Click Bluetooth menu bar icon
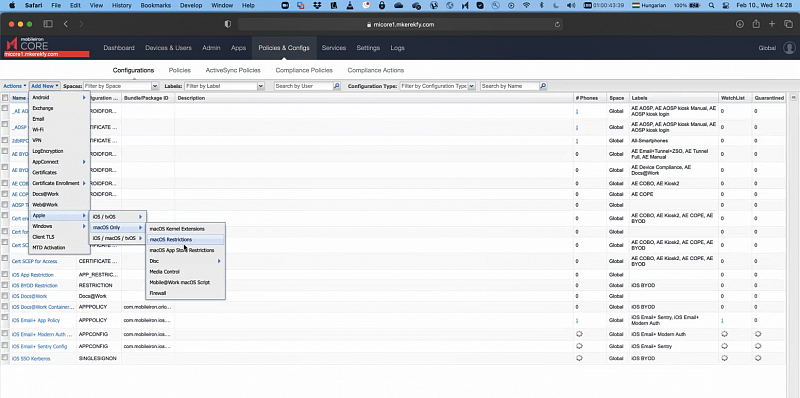This screenshot has height=398, width=800. click(542, 5)
